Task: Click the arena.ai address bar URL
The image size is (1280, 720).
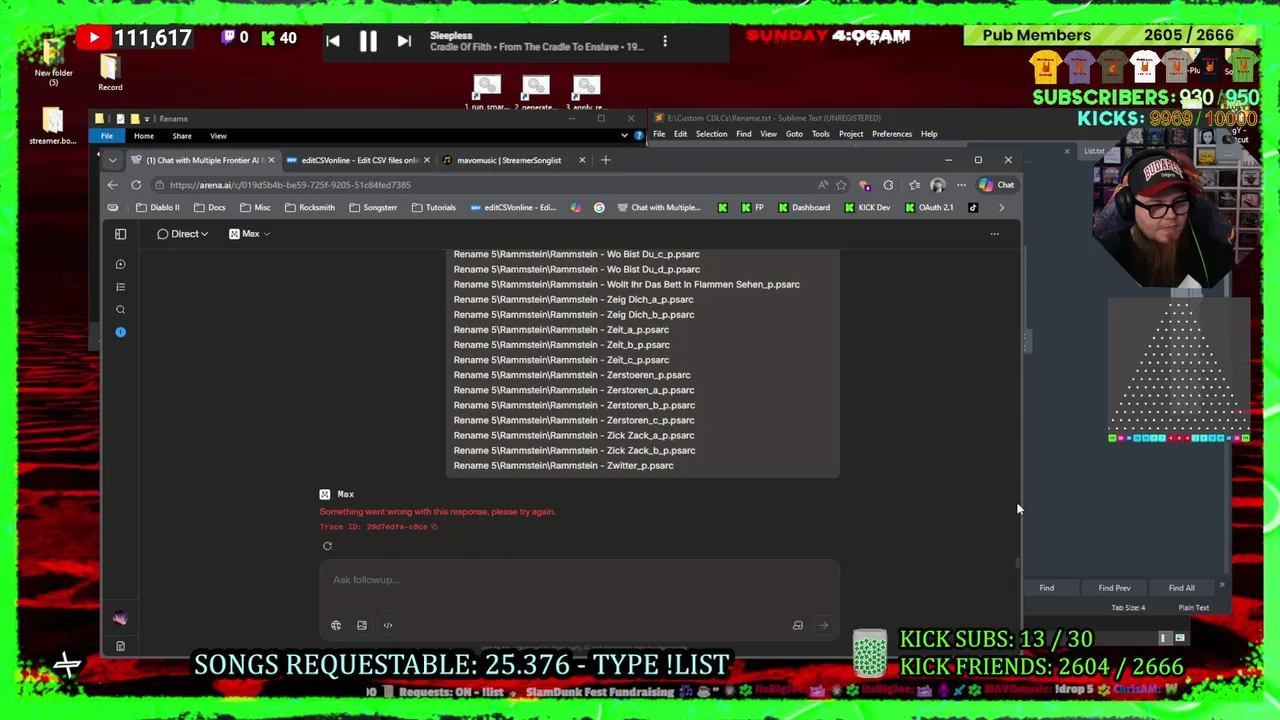Action: click(290, 185)
